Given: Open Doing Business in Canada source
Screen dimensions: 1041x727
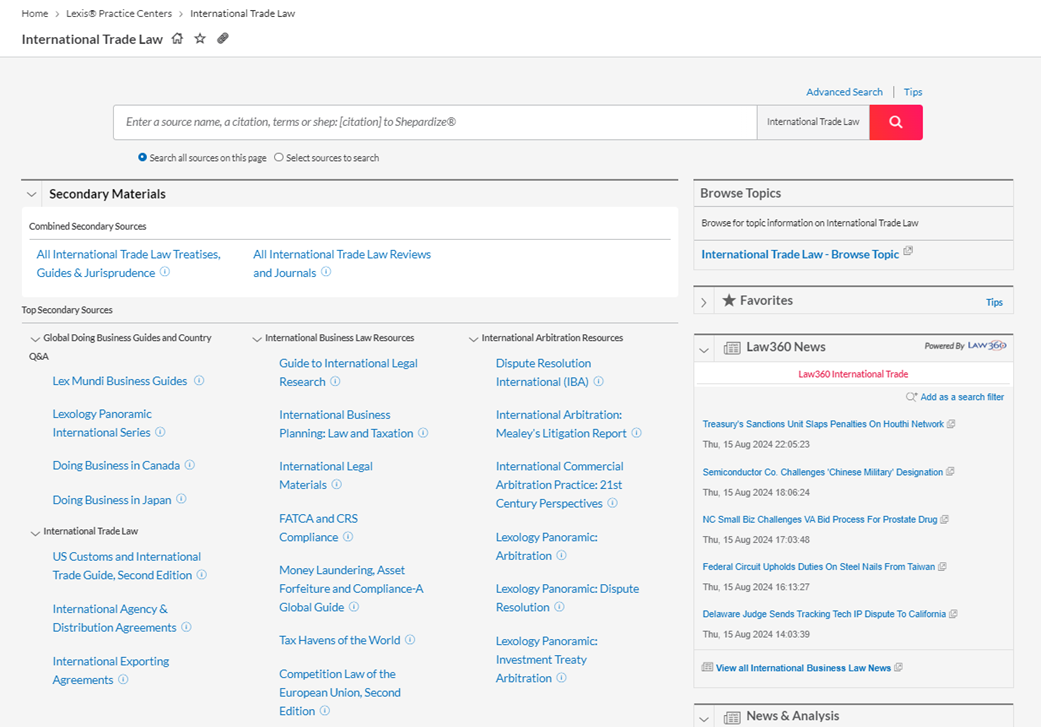Looking at the screenshot, I should click(x=116, y=465).
